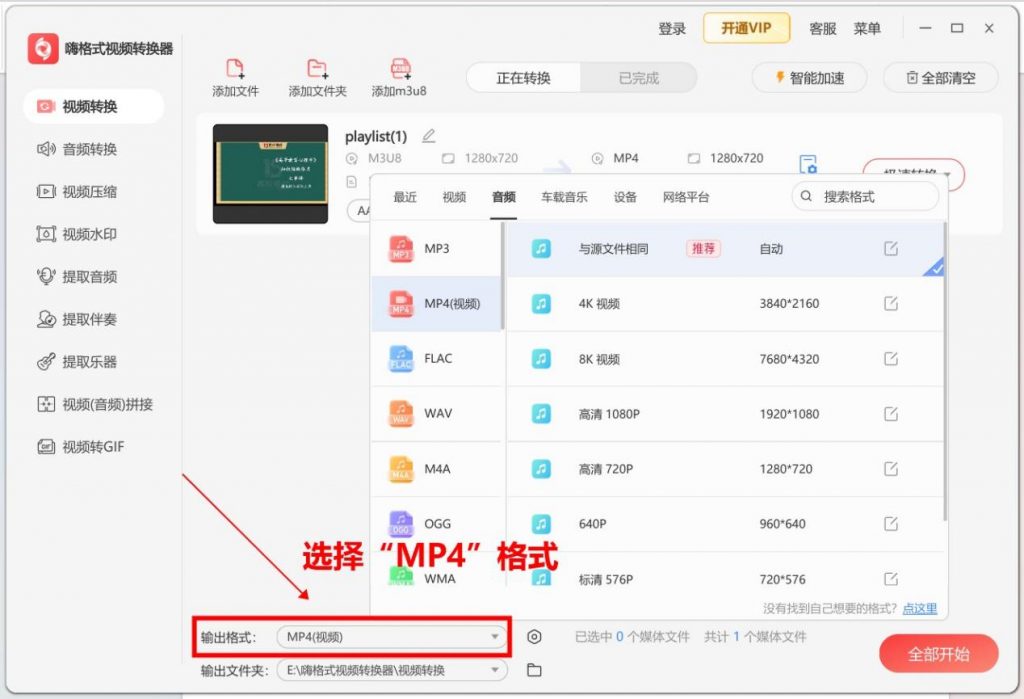Choose the 高清 1080P quality option
The image size is (1024, 699).
click(x=650, y=414)
